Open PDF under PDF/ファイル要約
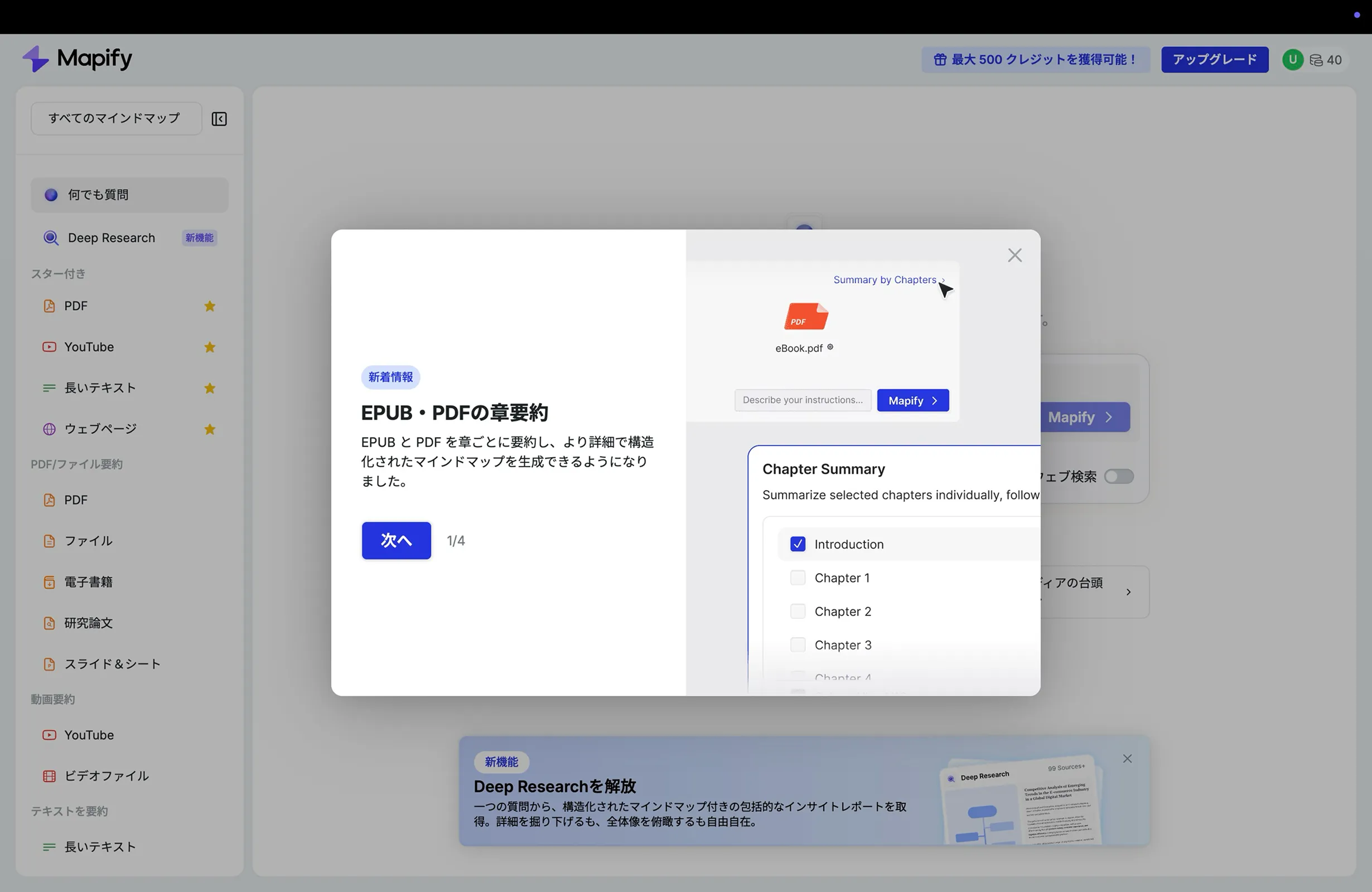 (x=129, y=500)
